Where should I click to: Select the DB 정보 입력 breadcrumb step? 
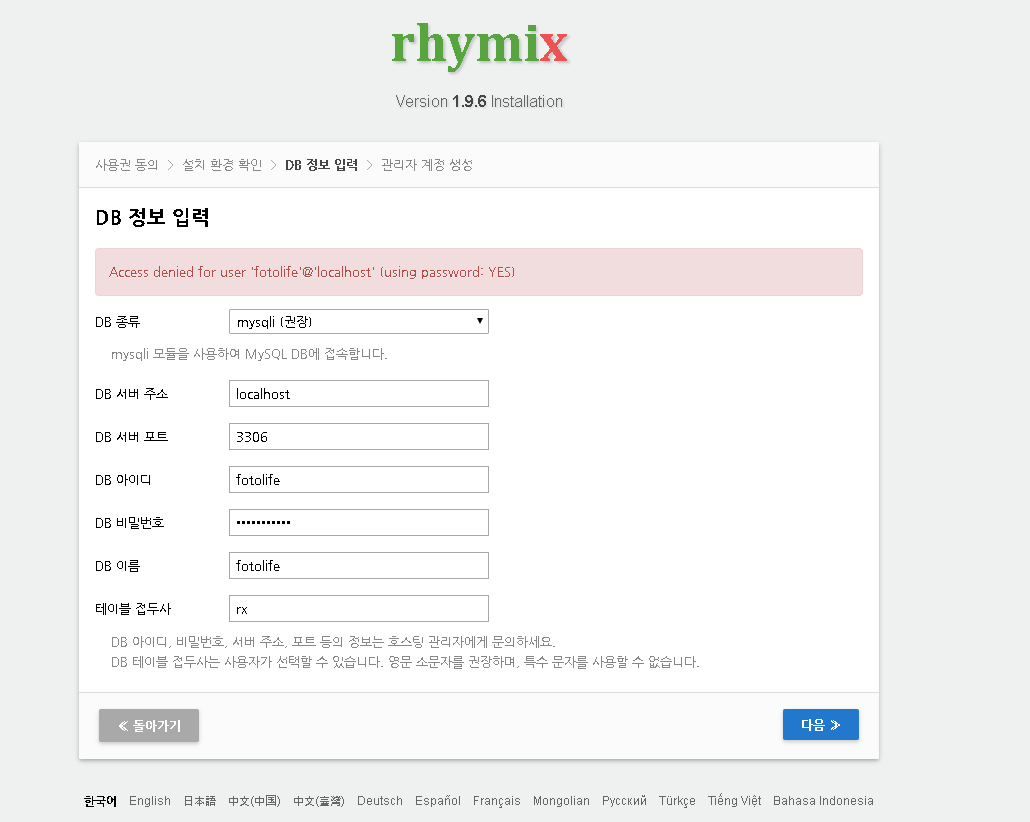pyautogui.click(x=321, y=165)
